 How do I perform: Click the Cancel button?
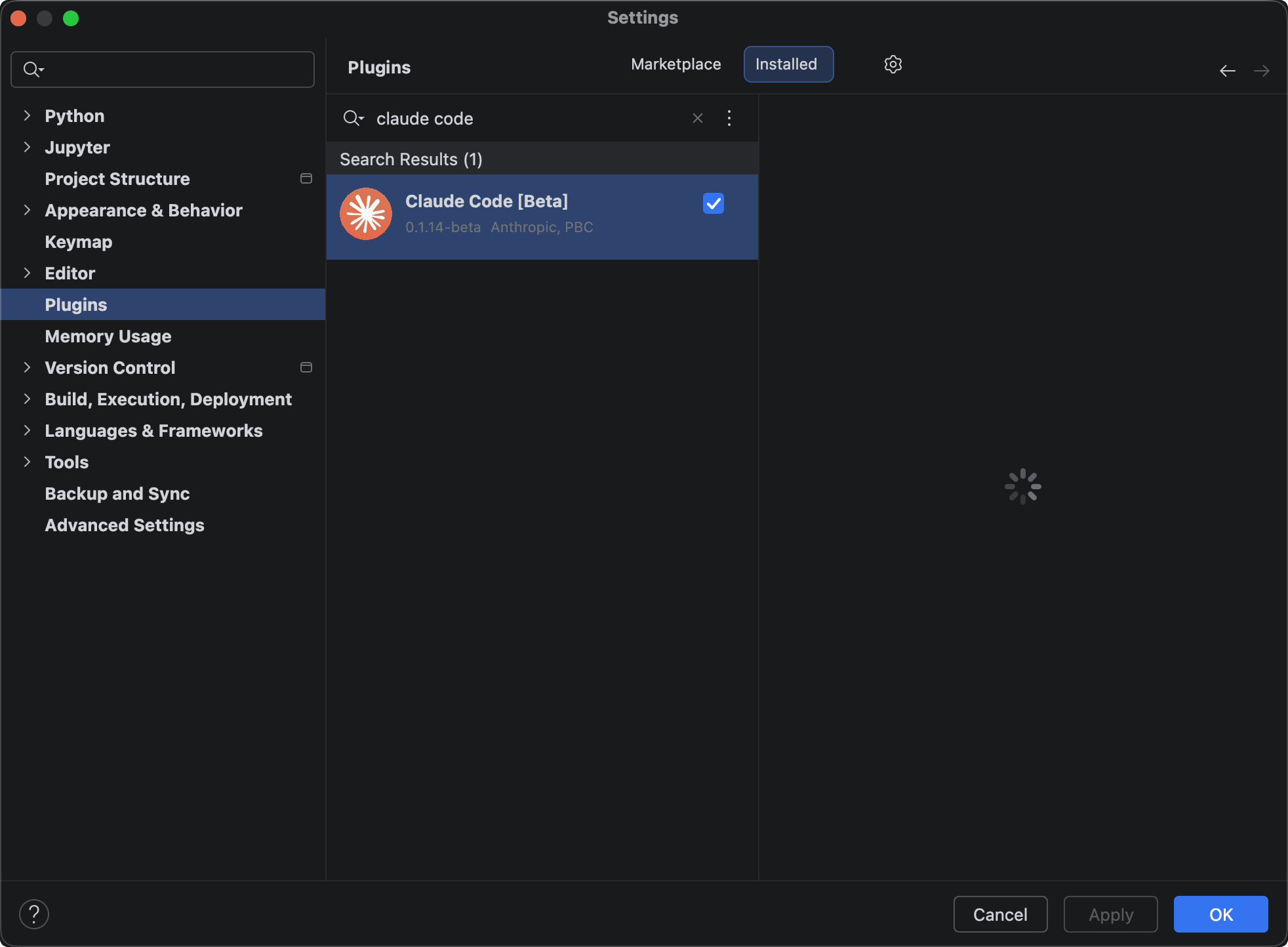(x=999, y=914)
